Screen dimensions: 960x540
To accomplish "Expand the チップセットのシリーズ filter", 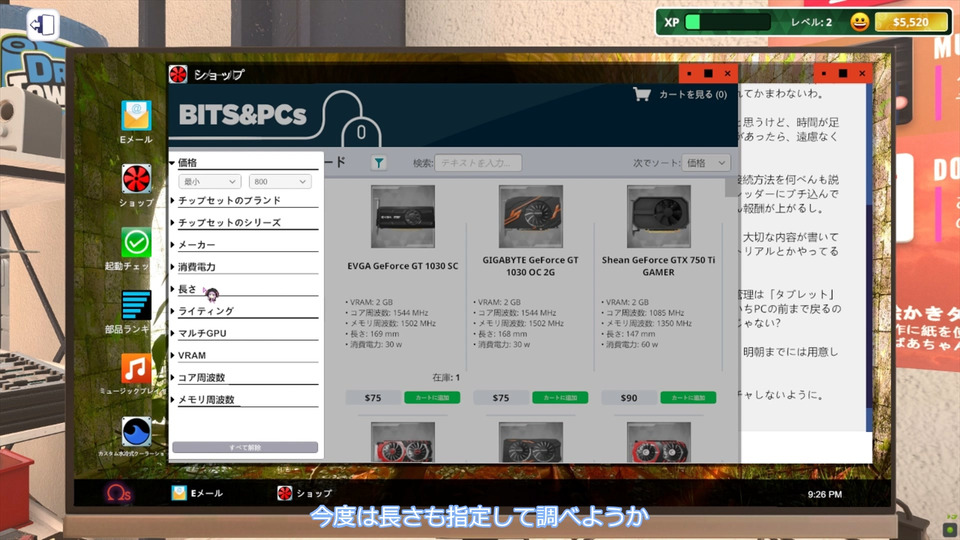I will pos(245,222).
